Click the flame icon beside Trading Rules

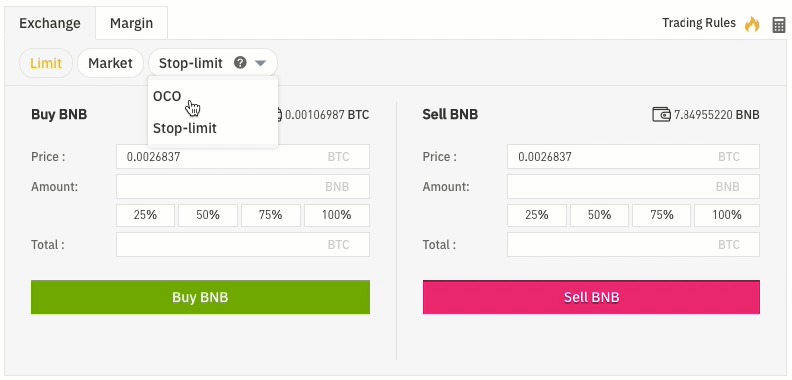pos(752,24)
